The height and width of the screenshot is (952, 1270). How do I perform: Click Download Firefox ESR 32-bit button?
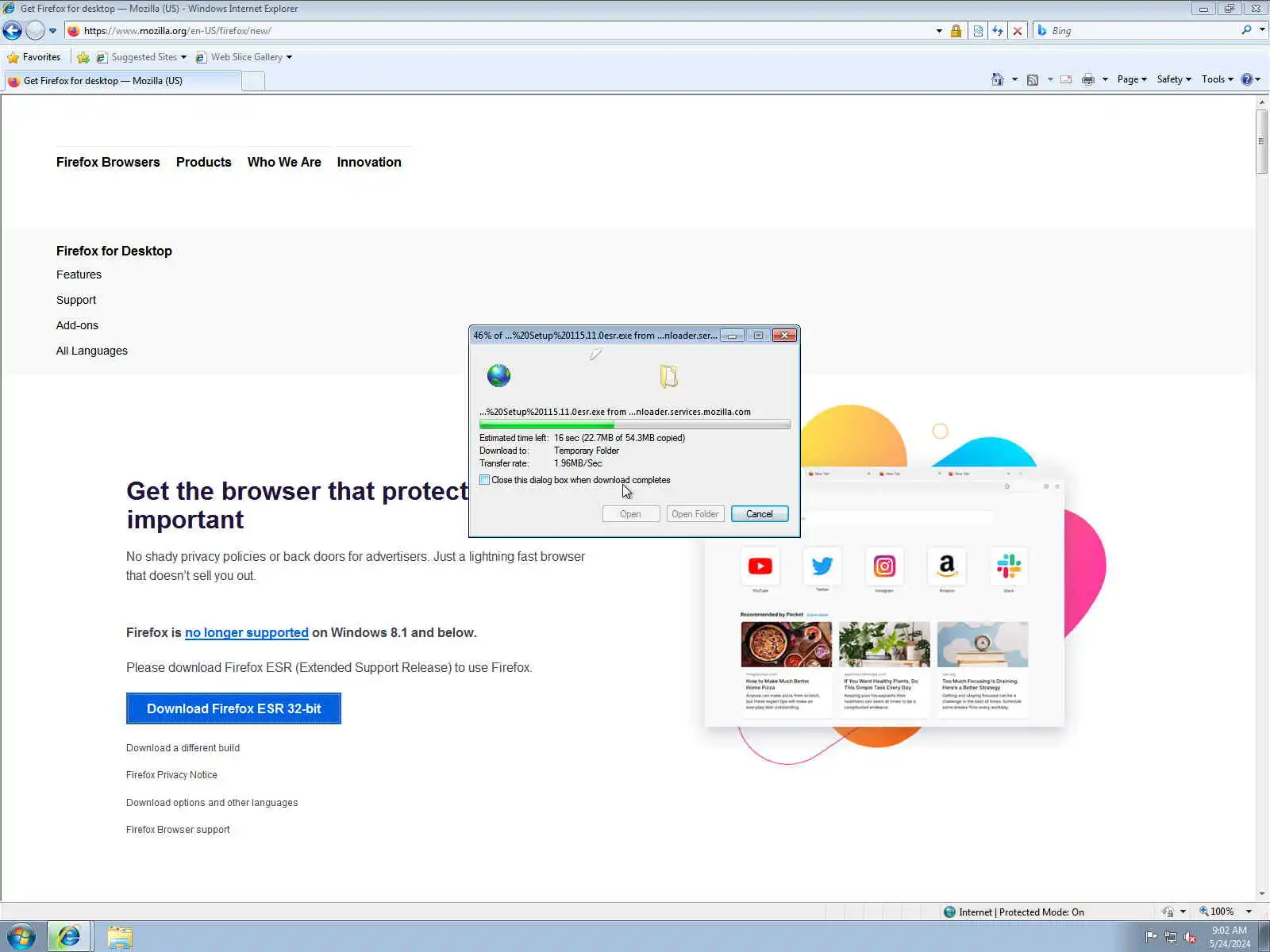pyautogui.click(x=233, y=708)
